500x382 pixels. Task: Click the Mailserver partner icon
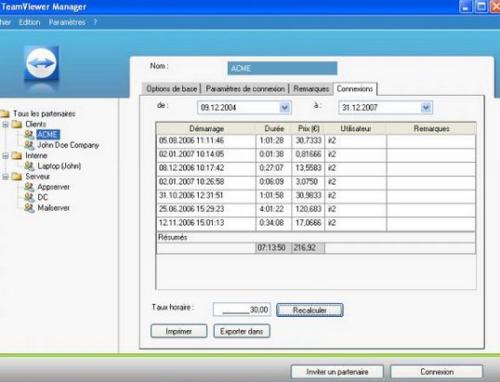point(29,208)
